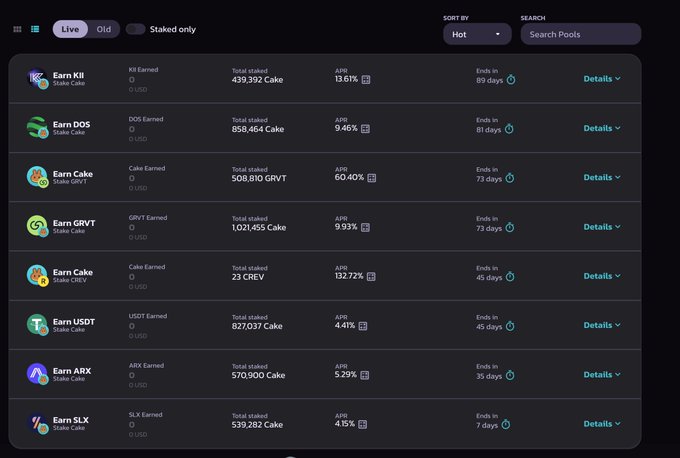Click total staked 570,900 Cake
This screenshot has height=458, width=680.
pos(258,376)
